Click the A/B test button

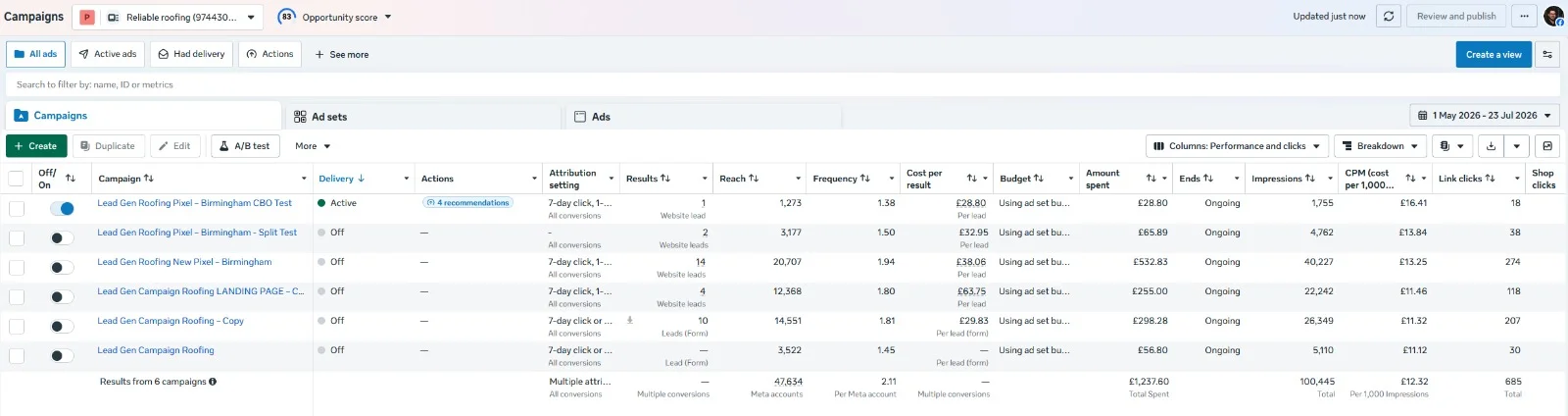(245, 146)
